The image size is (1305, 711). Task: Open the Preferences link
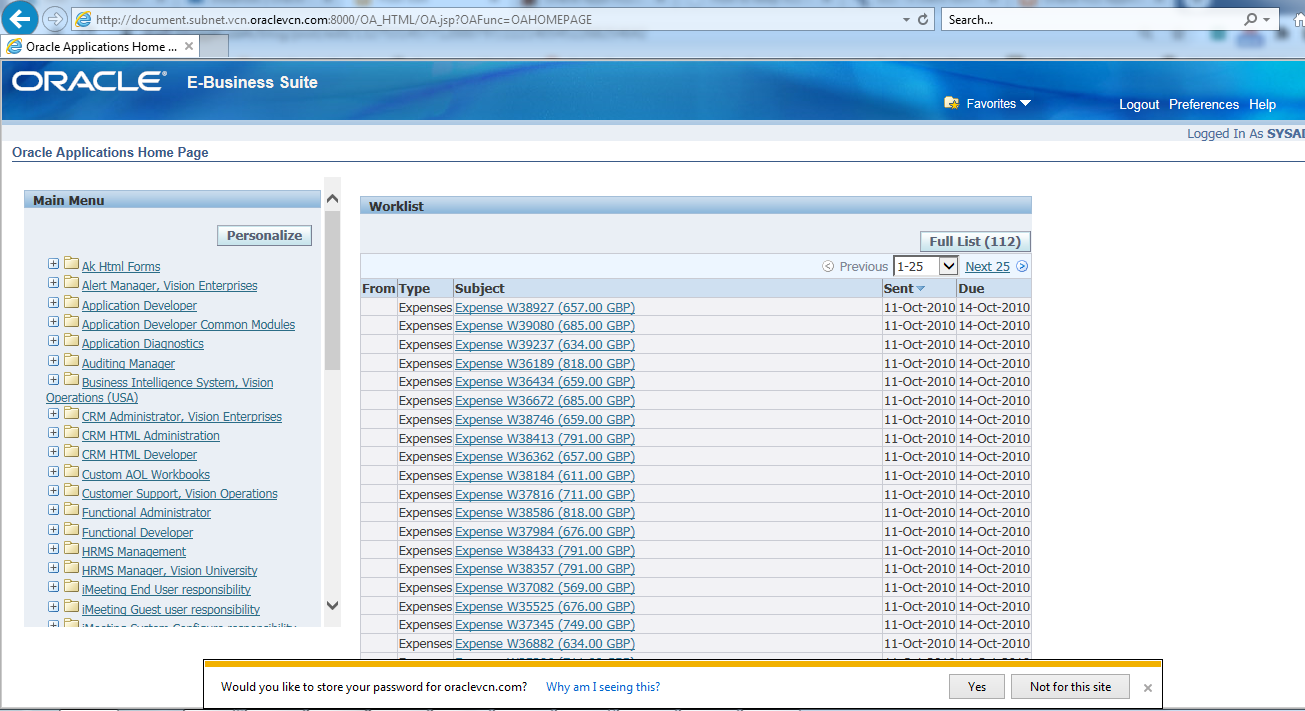pyautogui.click(x=1204, y=104)
